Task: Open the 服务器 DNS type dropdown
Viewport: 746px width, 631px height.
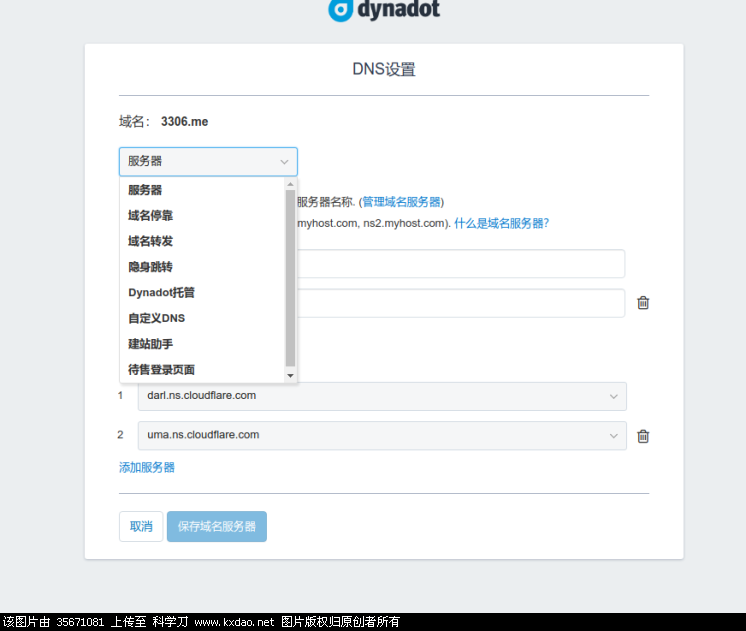Action: pyautogui.click(x=208, y=161)
